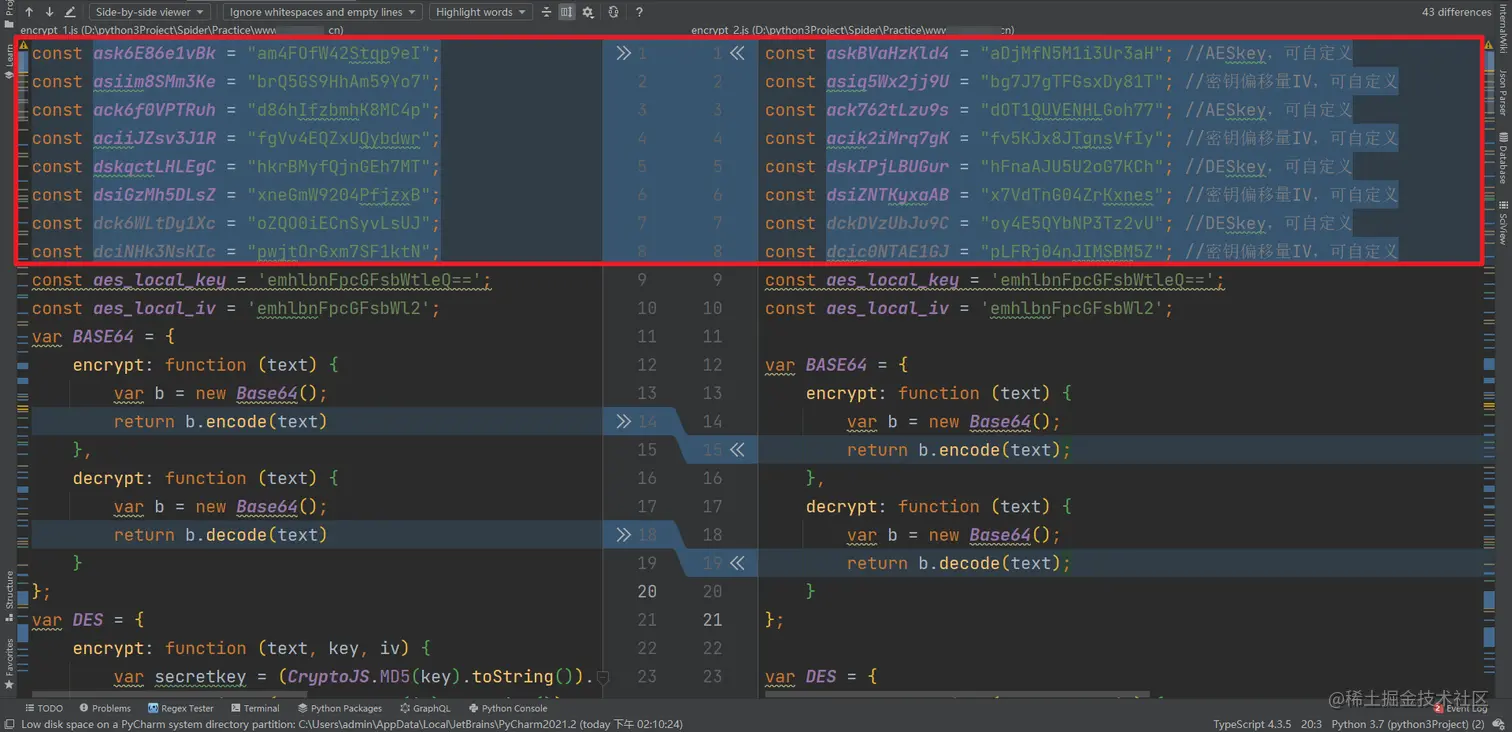Open the Terminal tool window

255,708
